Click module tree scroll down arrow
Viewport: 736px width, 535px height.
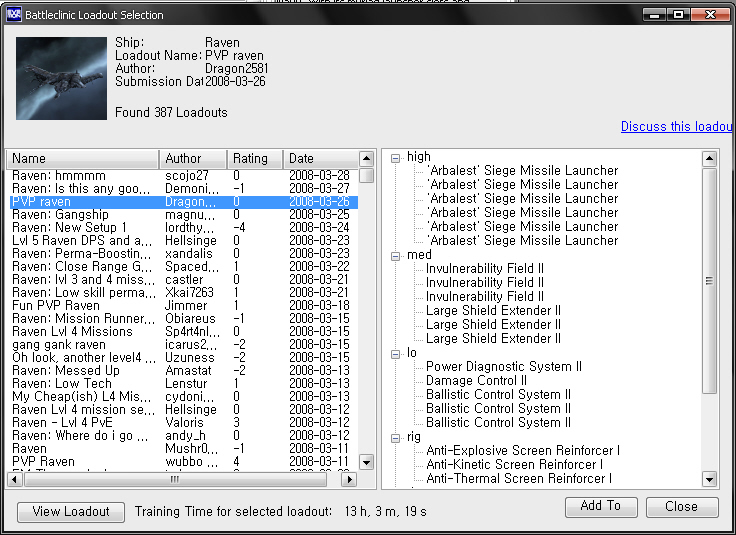tap(709, 479)
